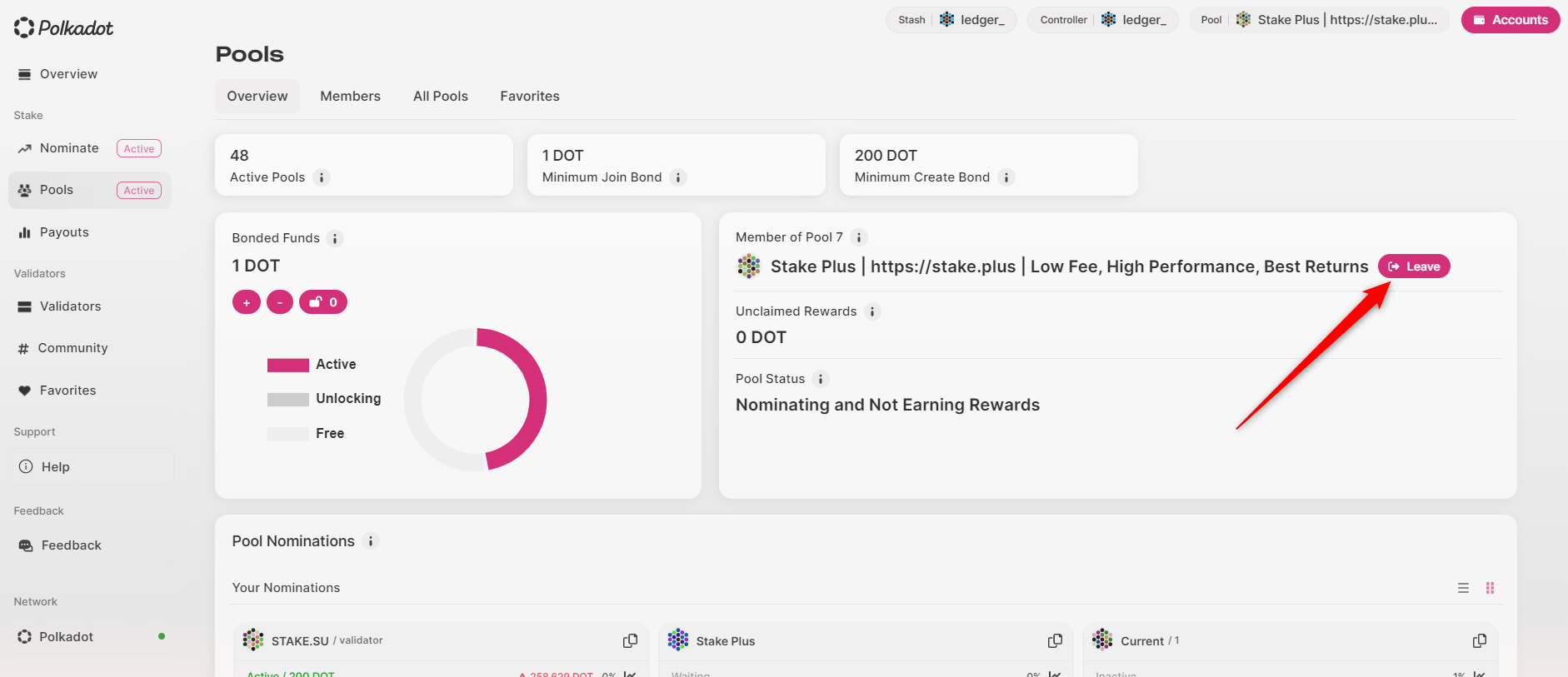Click the Stake Plus pool identicon
The image size is (1568, 677).
[749, 266]
